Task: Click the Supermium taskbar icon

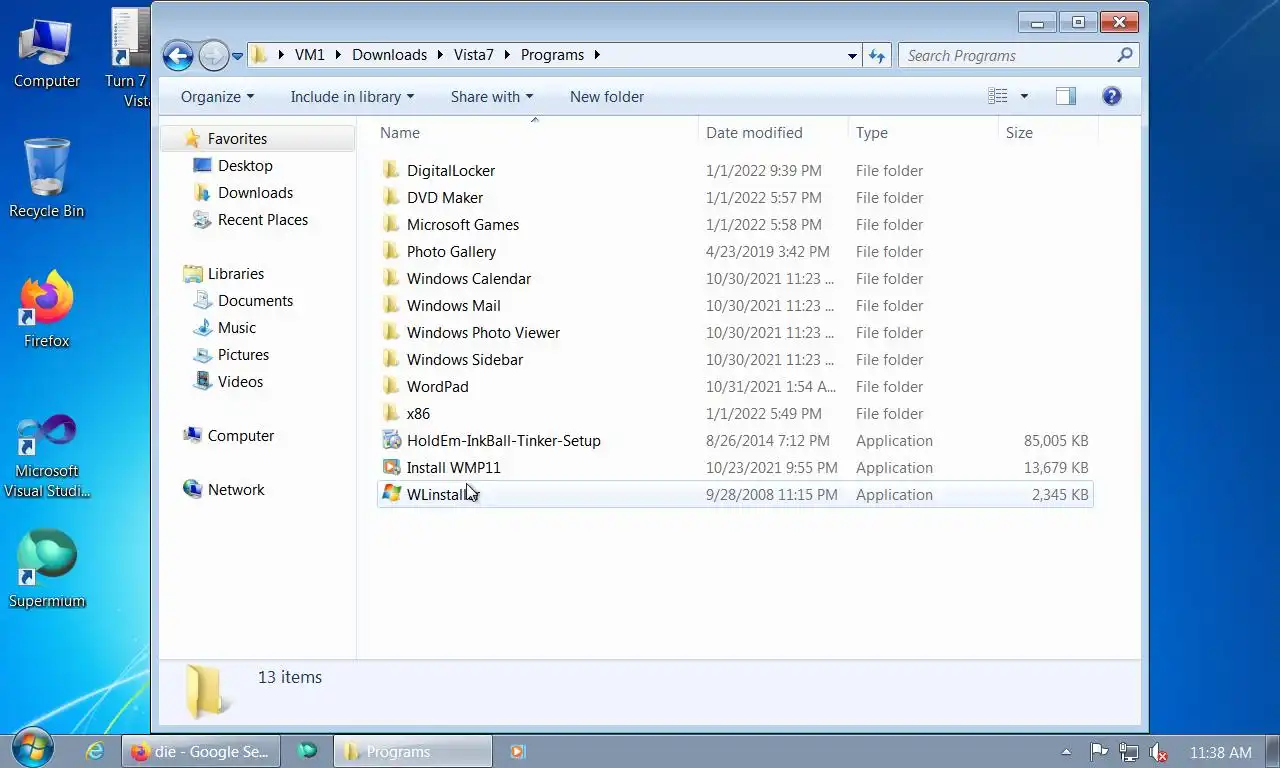Action: pyautogui.click(x=307, y=751)
